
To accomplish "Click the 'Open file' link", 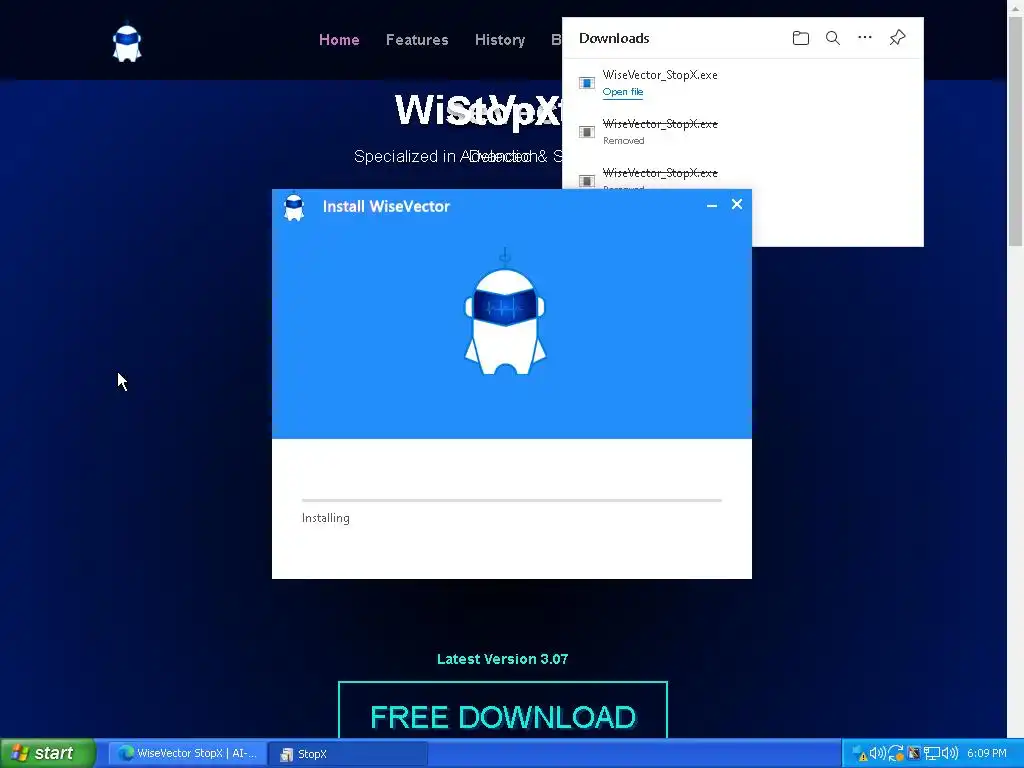I will click(622, 92).
